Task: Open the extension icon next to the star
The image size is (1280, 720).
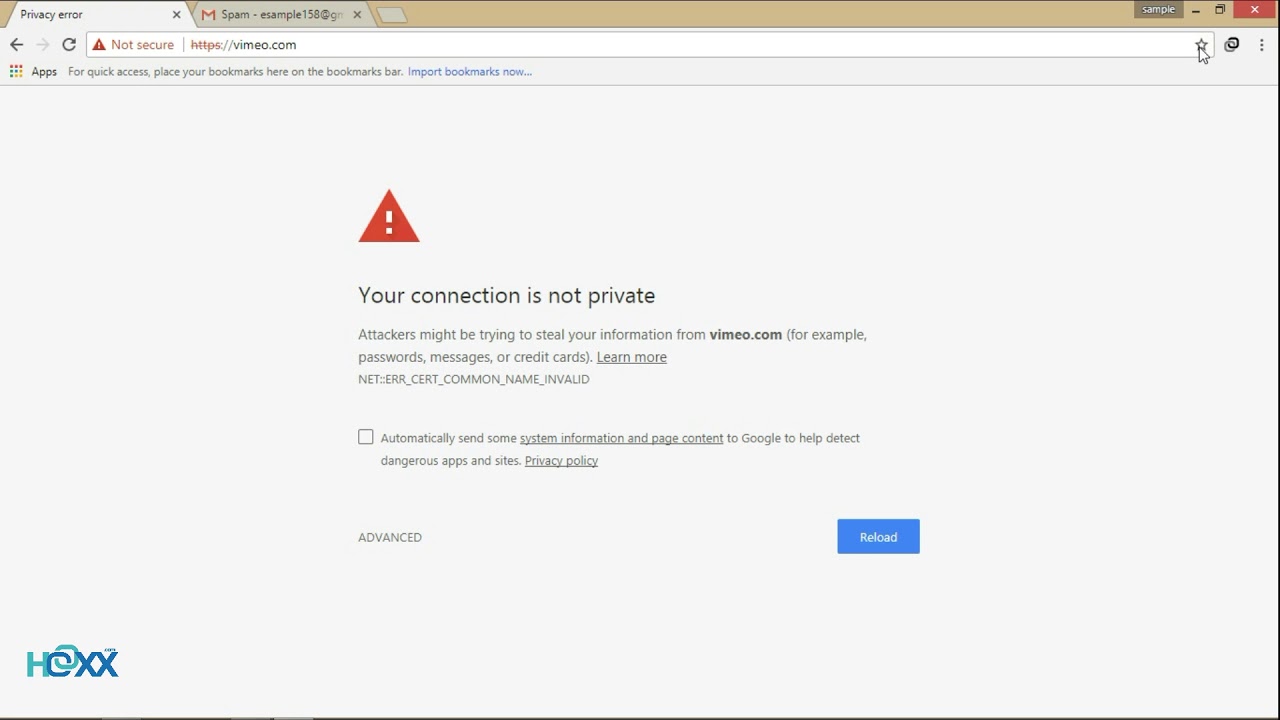Action: 1232,44
